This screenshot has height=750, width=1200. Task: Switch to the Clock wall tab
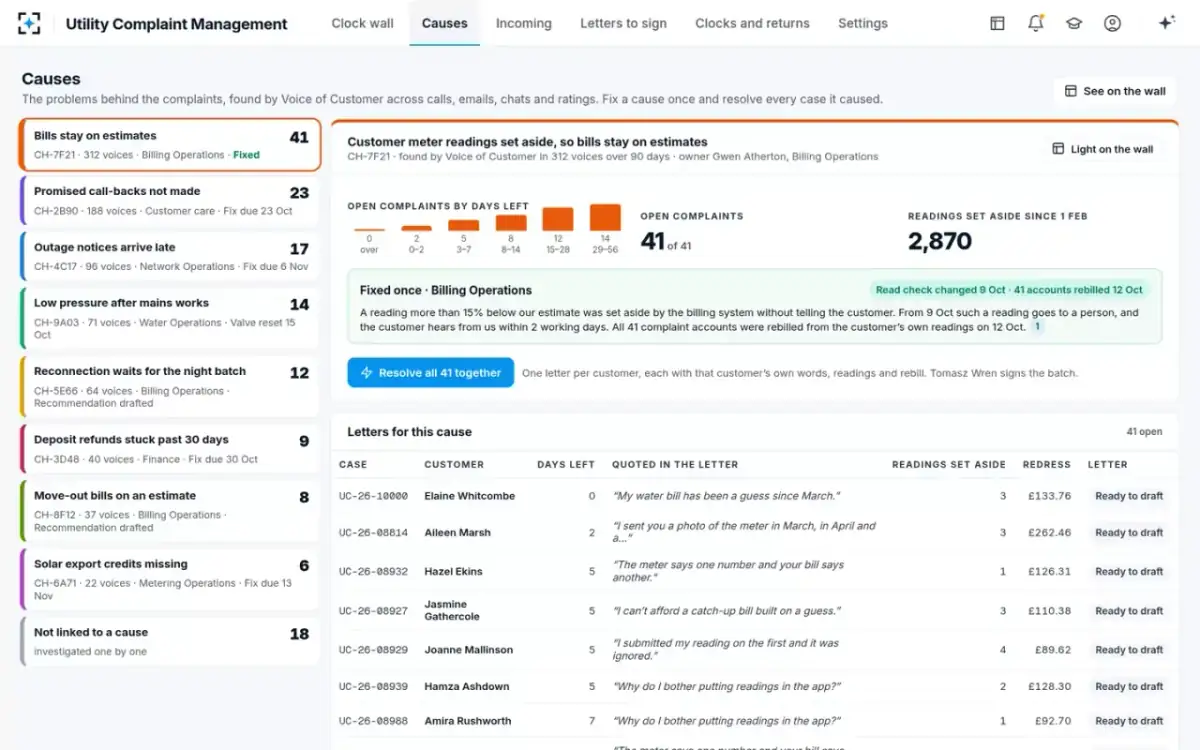(x=362, y=23)
